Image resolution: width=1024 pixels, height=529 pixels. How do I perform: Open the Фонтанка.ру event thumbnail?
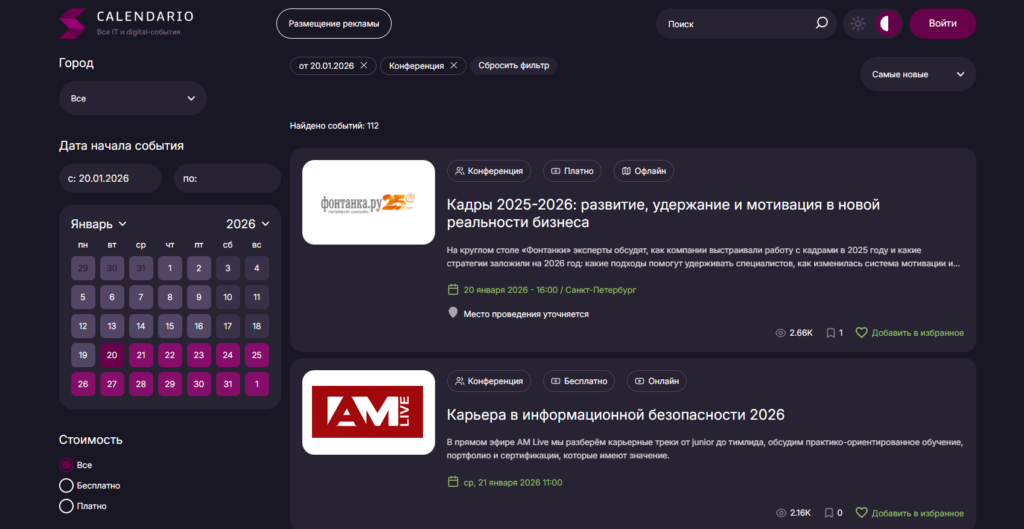[x=368, y=202]
